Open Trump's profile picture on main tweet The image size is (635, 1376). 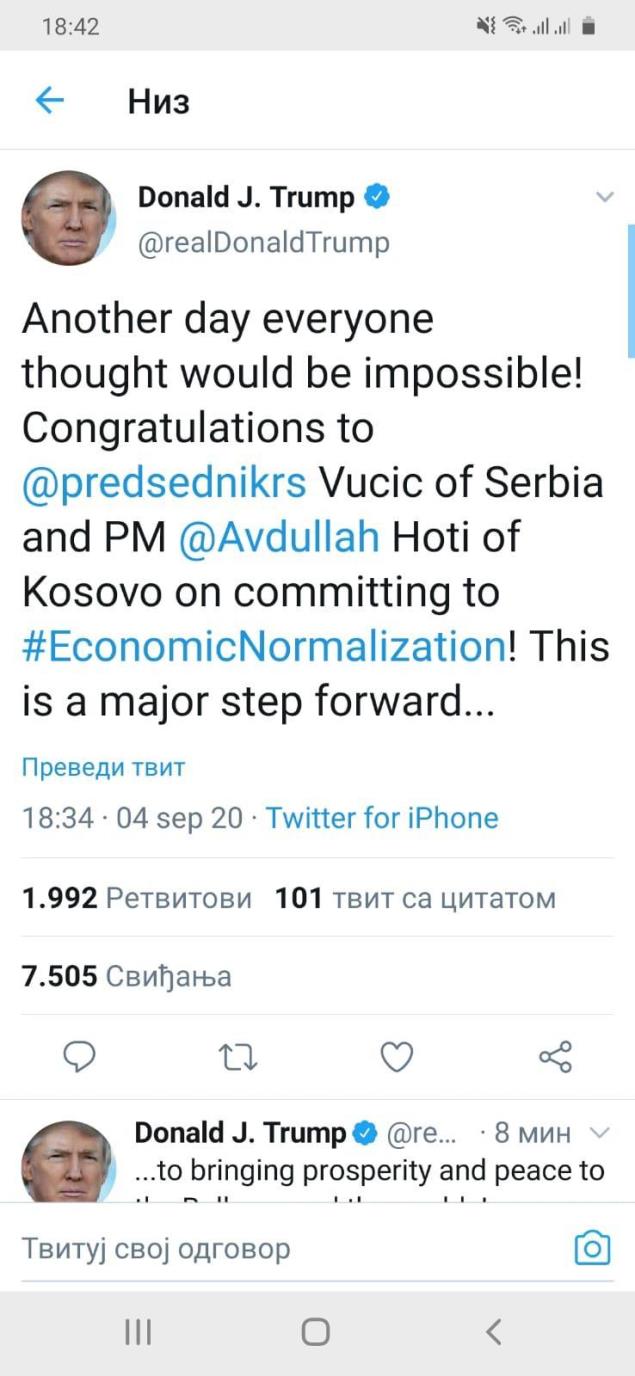point(69,218)
